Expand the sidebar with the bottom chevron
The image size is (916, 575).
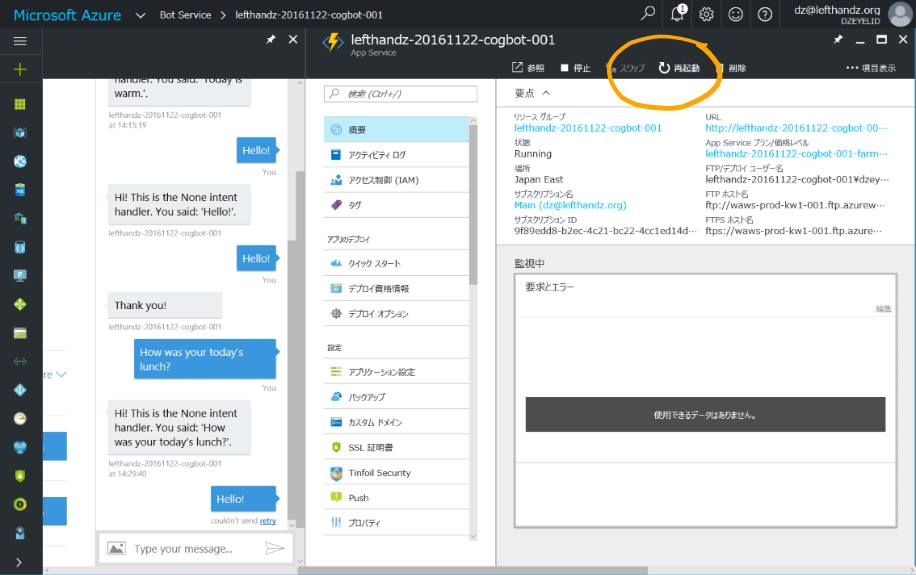[19, 562]
